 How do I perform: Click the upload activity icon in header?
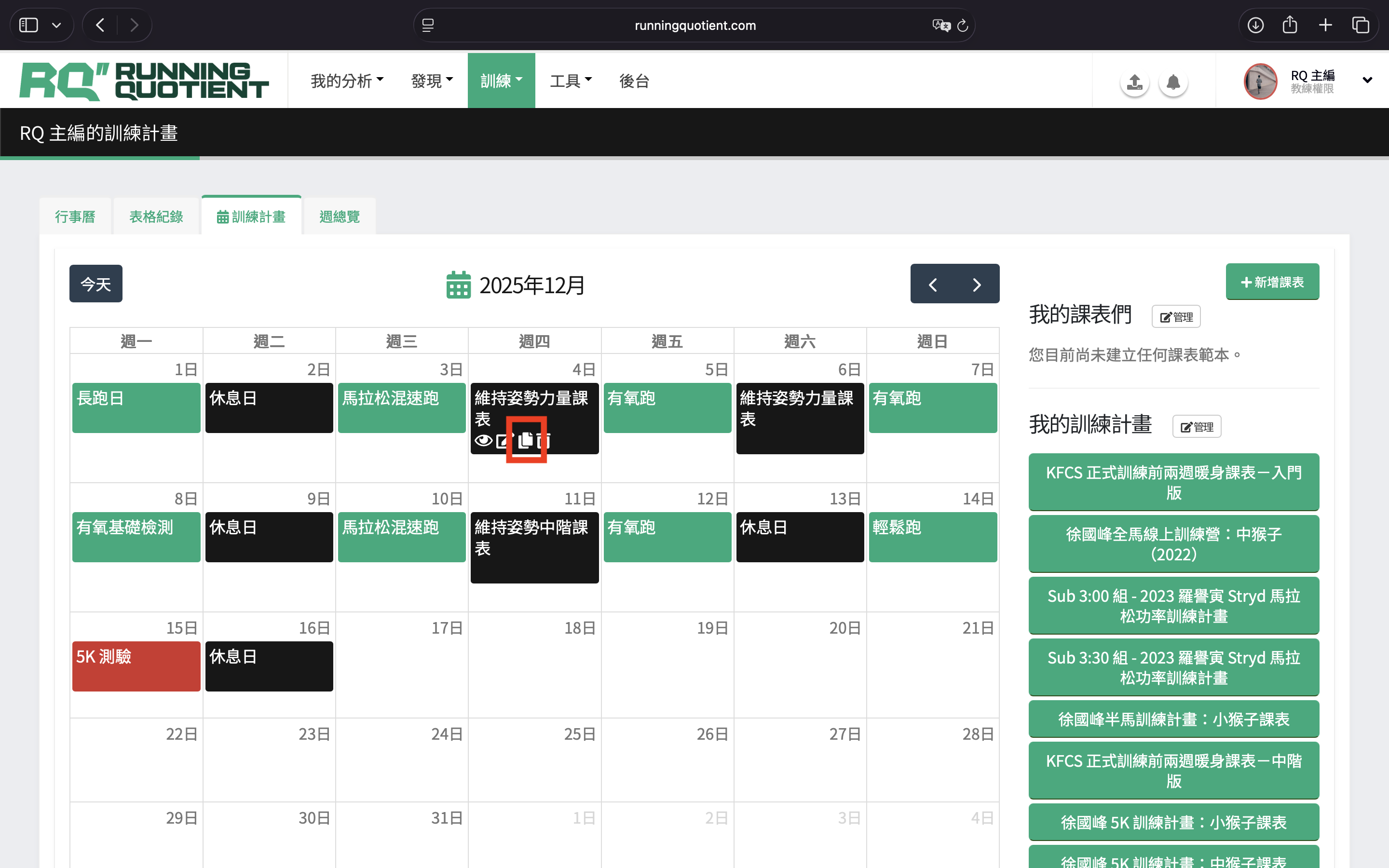point(1134,82)
